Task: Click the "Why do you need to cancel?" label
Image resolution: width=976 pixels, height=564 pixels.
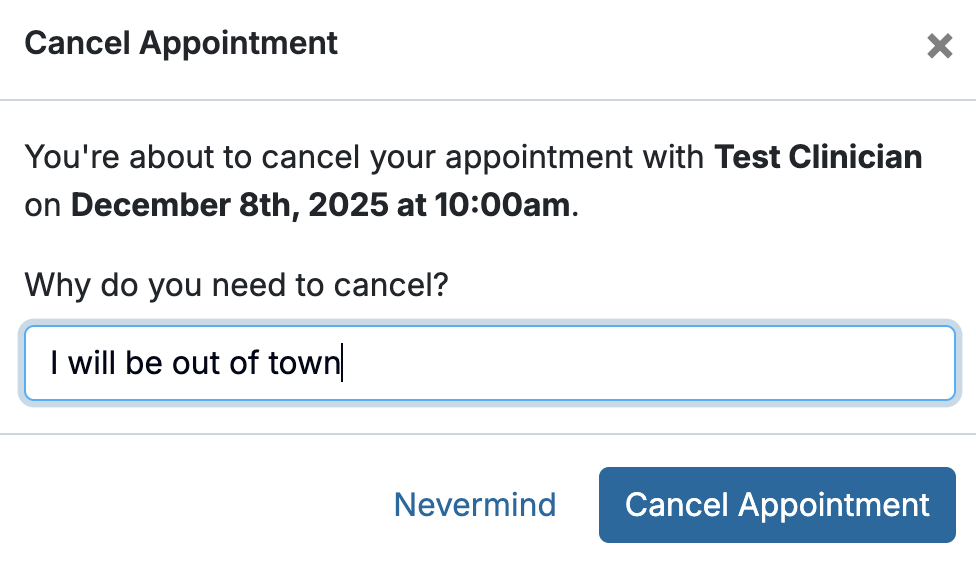Action: tap(236, 286)
